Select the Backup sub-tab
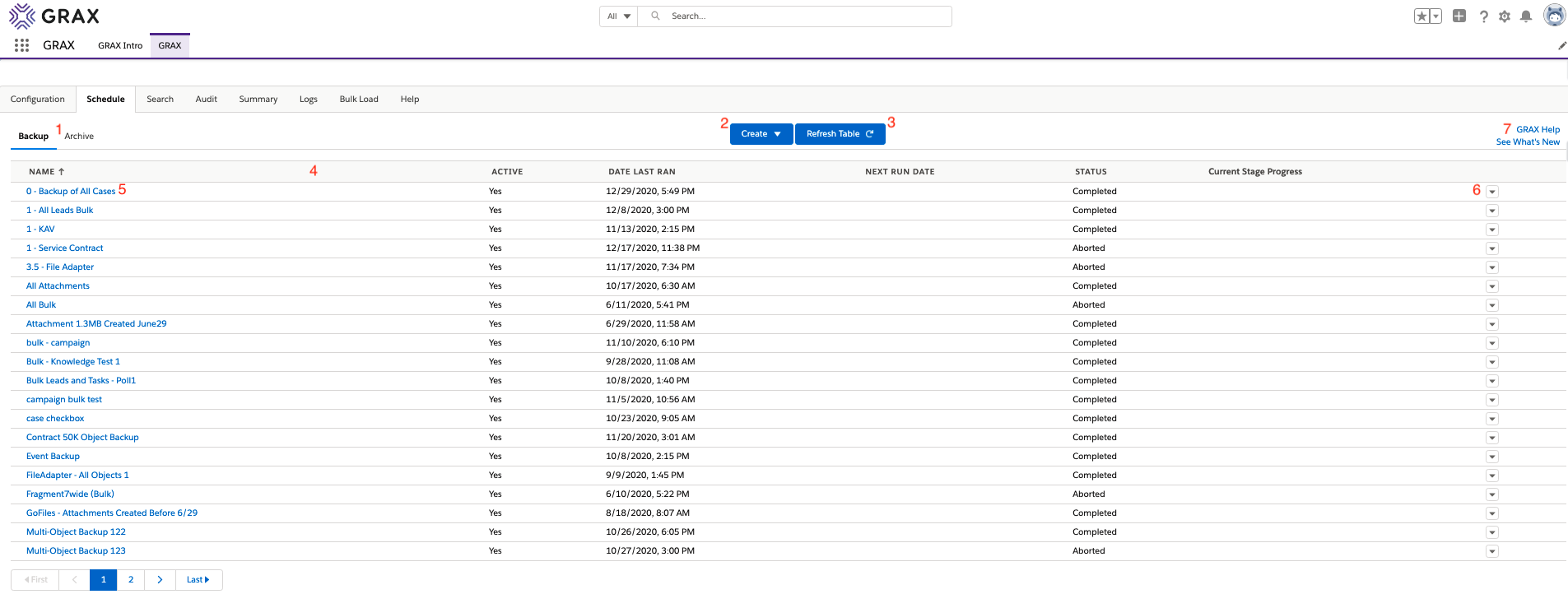The height and width of the screenshot is (608, 1568). [x=34, y=137]
